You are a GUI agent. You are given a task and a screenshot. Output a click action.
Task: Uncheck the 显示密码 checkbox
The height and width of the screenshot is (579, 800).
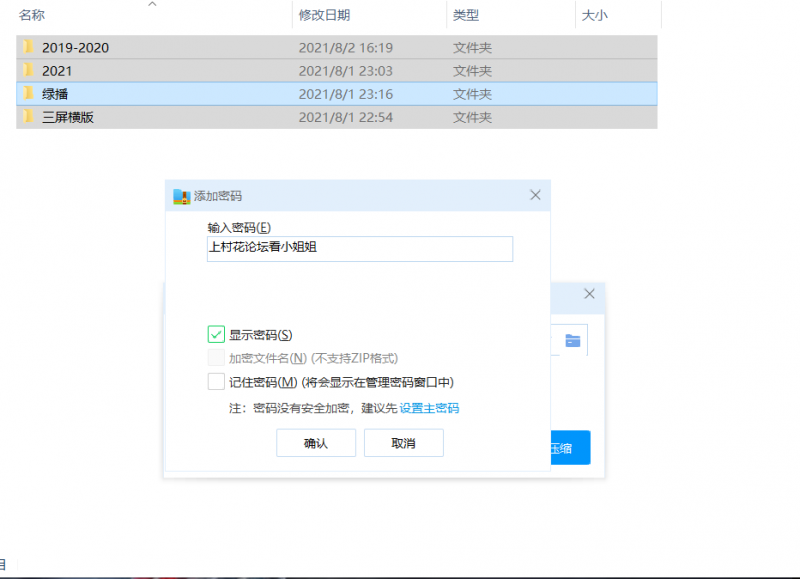click(216, 334)
